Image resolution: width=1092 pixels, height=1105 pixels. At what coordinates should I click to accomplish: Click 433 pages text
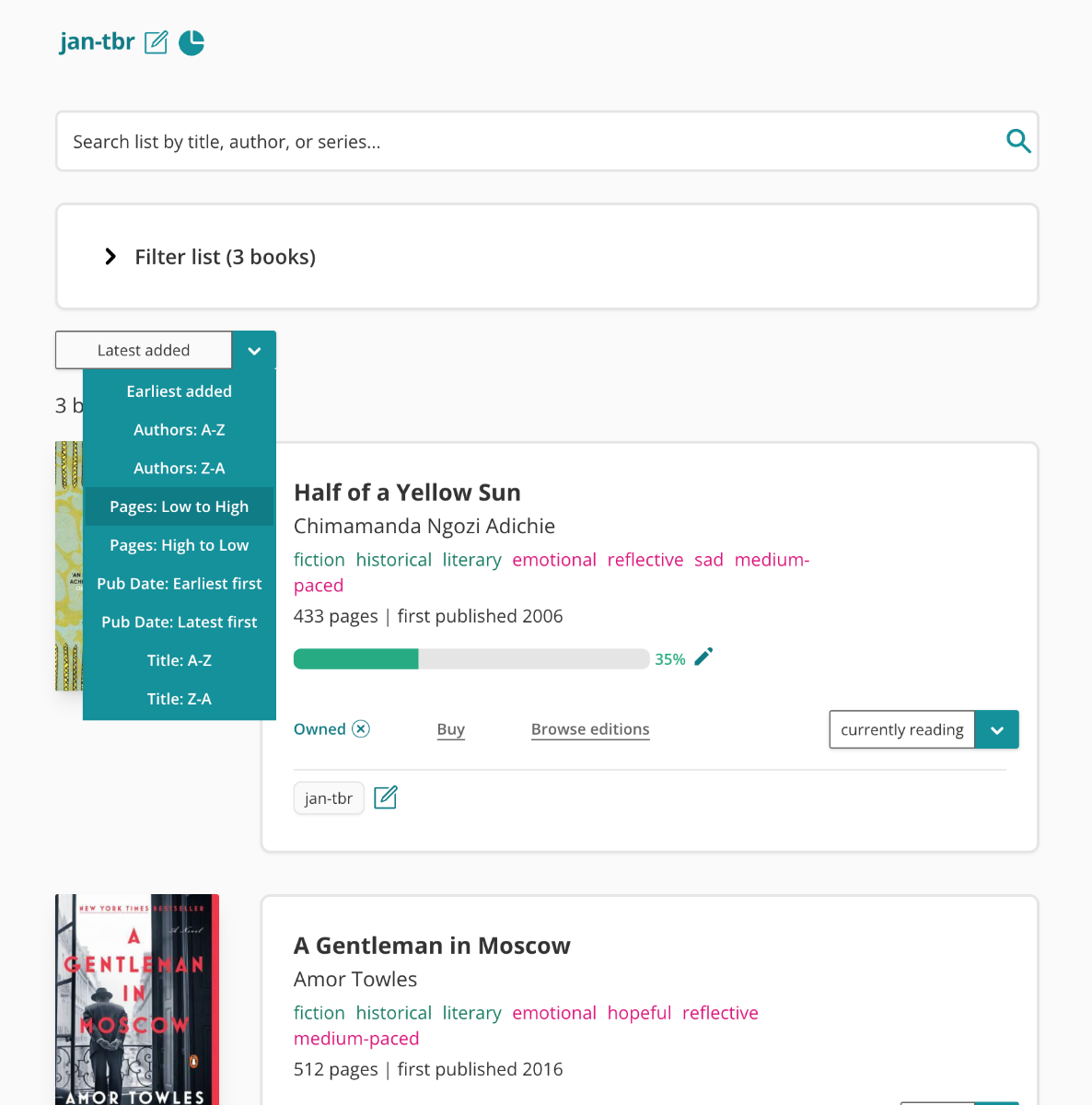point(336,616)
